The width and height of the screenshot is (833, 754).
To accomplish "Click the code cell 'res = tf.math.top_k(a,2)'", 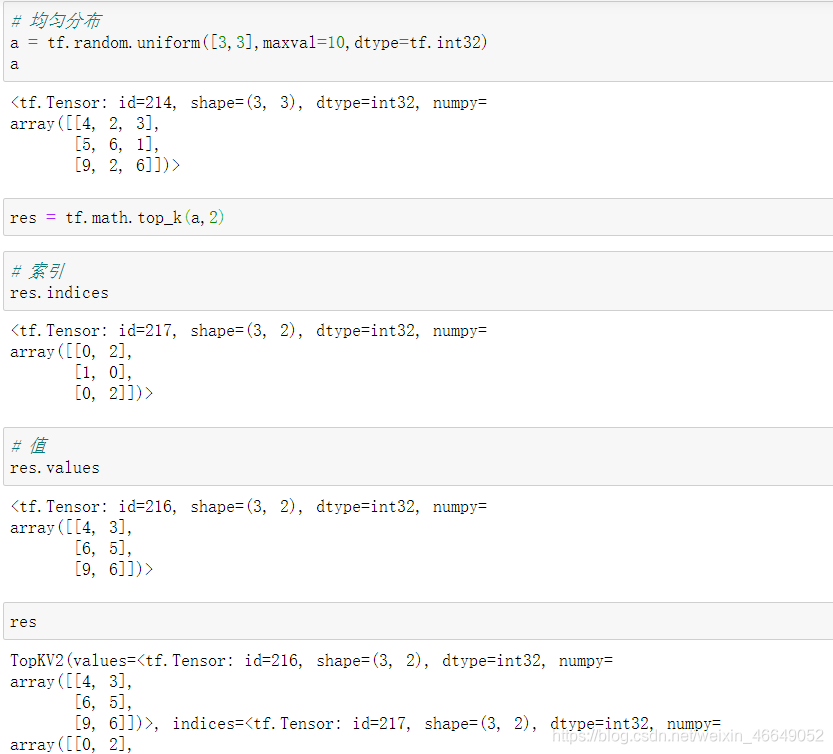I will pos(418,217).
